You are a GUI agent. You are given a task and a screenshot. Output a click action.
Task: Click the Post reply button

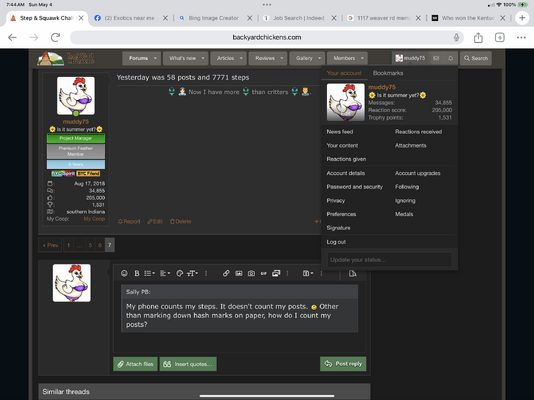coord(343,364)
